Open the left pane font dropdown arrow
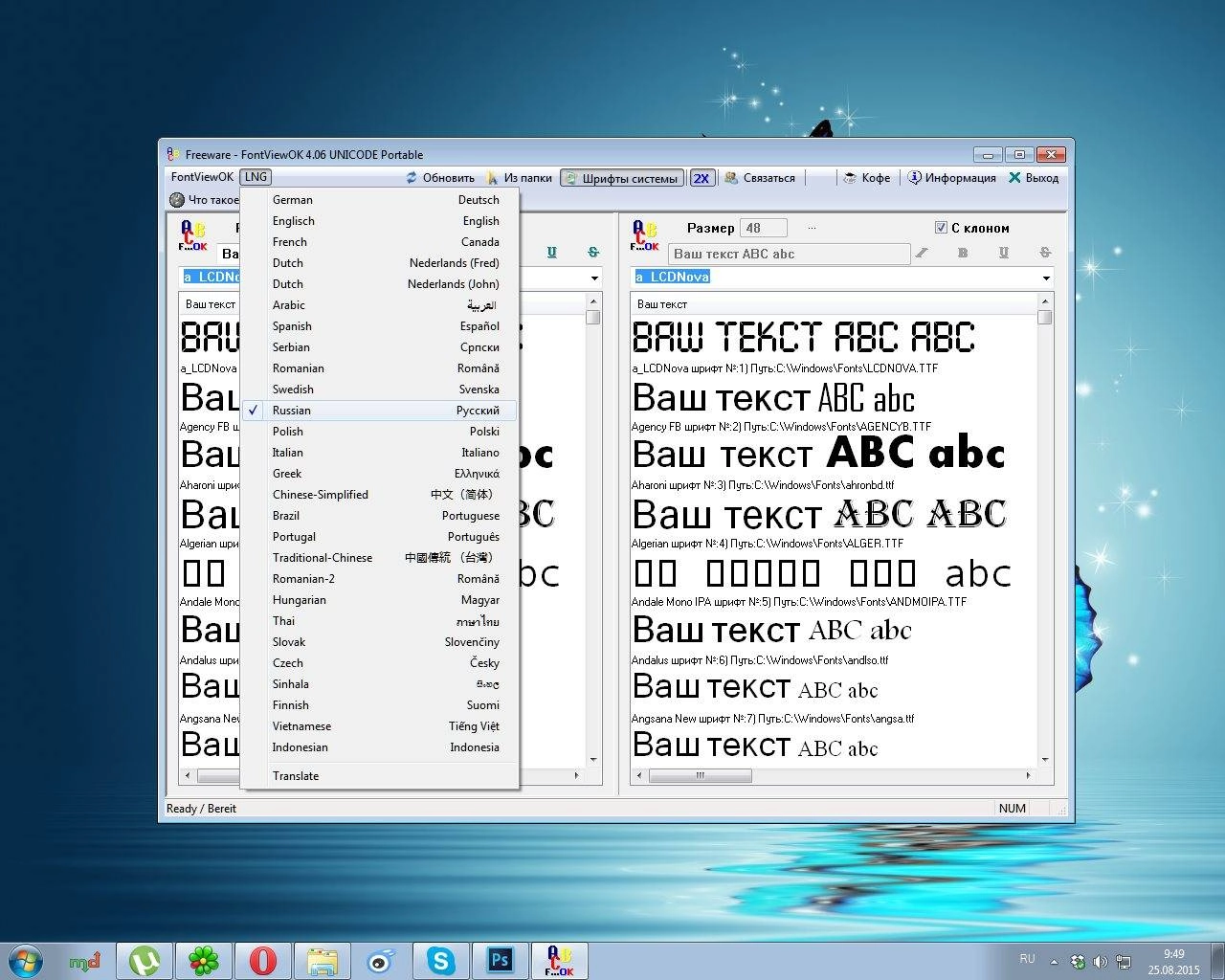Screen dimensions: 1225x980 [594, 278]
